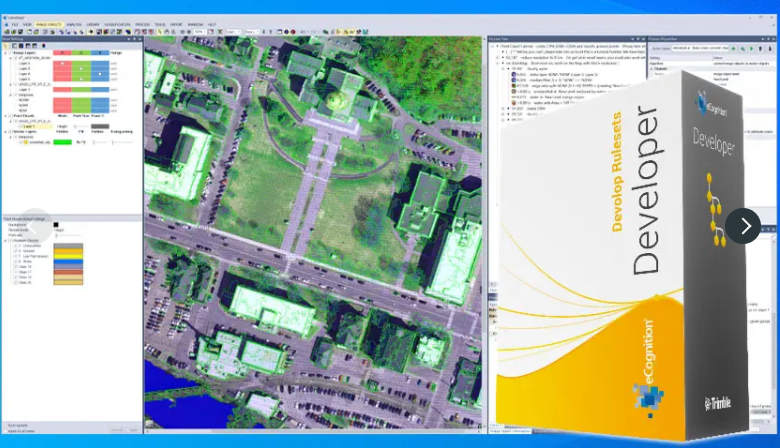Open the Analysis menu
The height and width of the screenshot is (448, 780).
74,24
